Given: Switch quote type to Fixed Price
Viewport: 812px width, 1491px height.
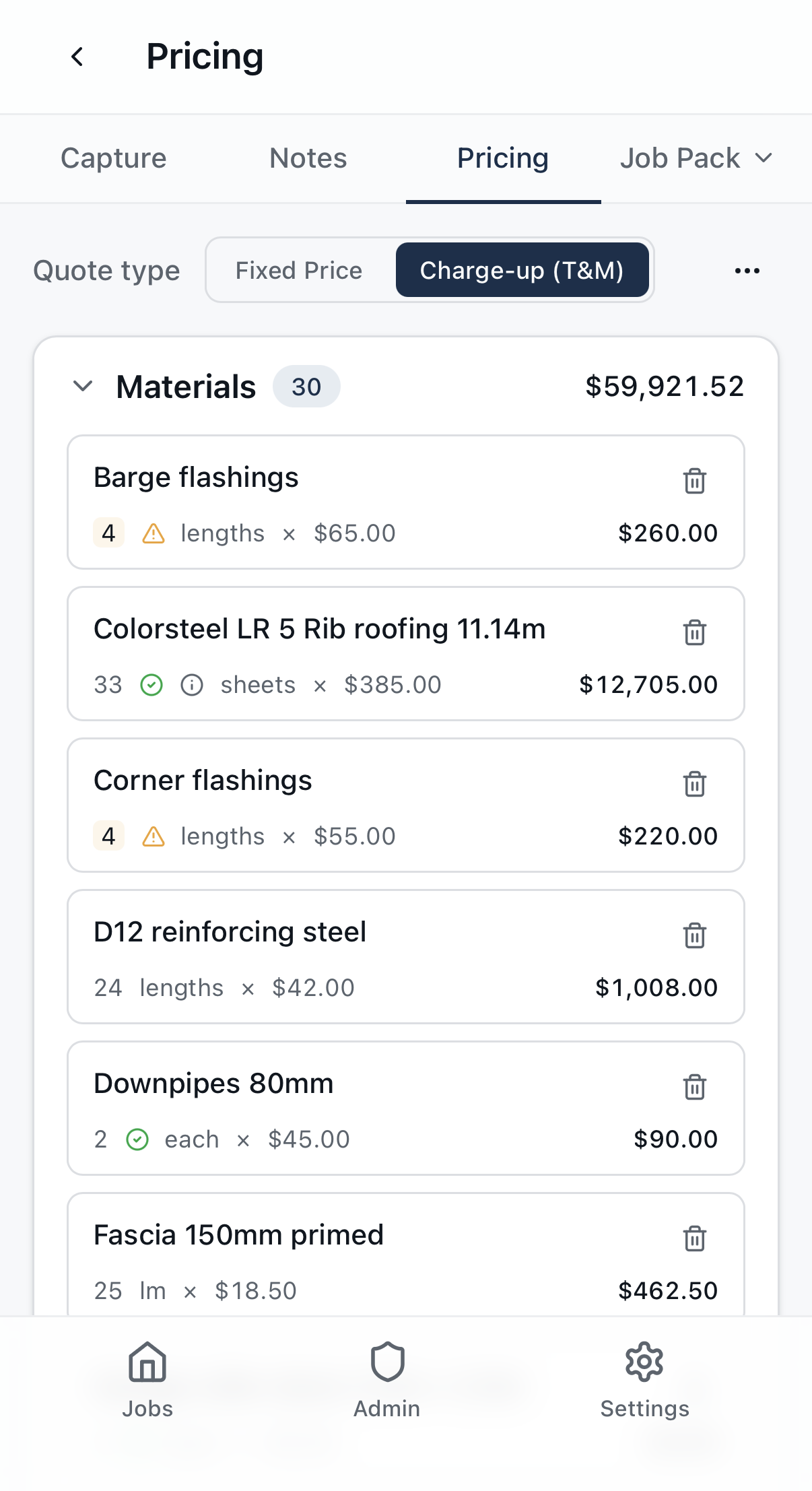Looking at the screenshot, I should coord(298,270).
